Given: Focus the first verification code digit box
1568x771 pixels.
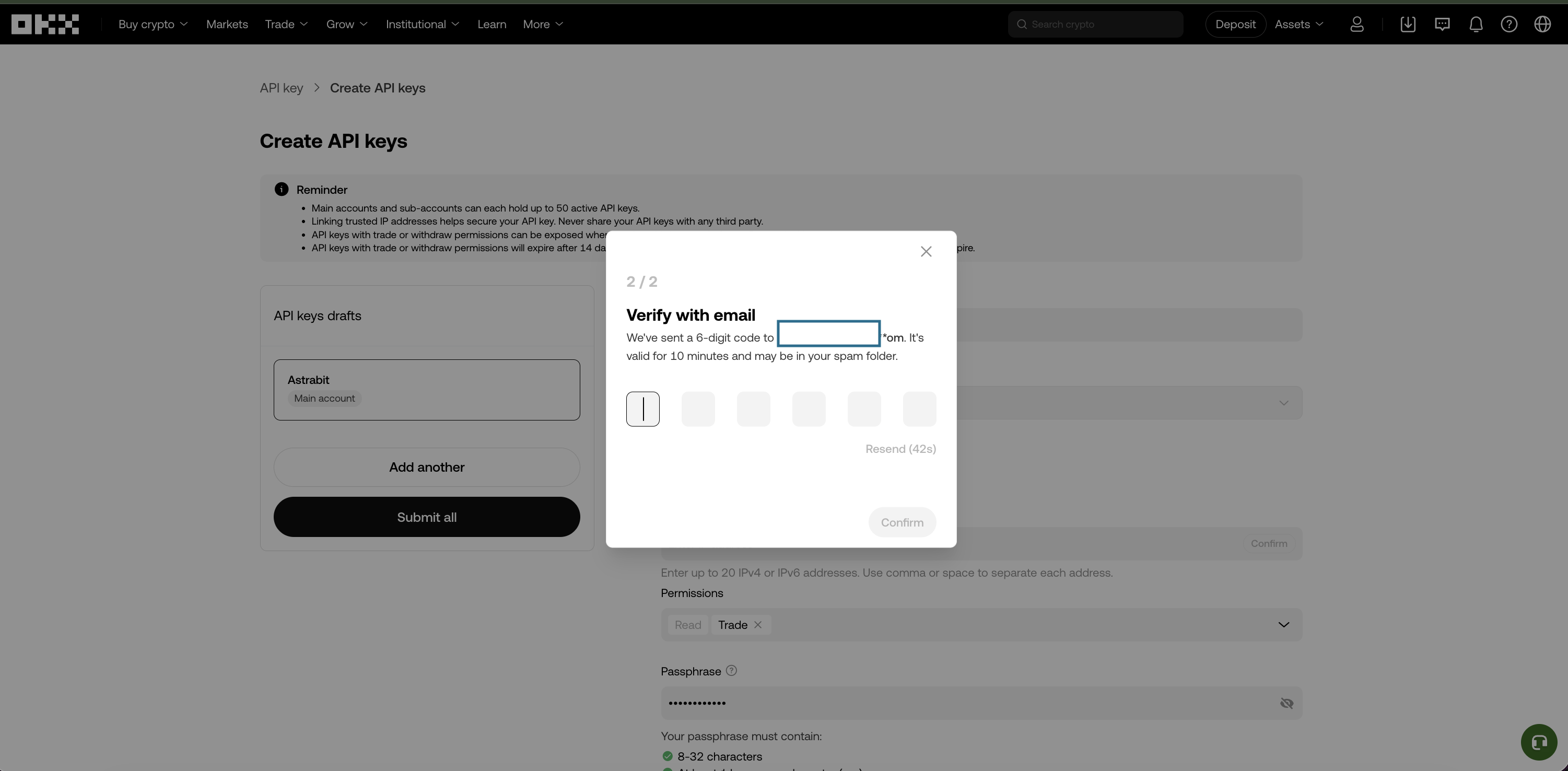Looking at the screenshot, I should pos(643,409).
